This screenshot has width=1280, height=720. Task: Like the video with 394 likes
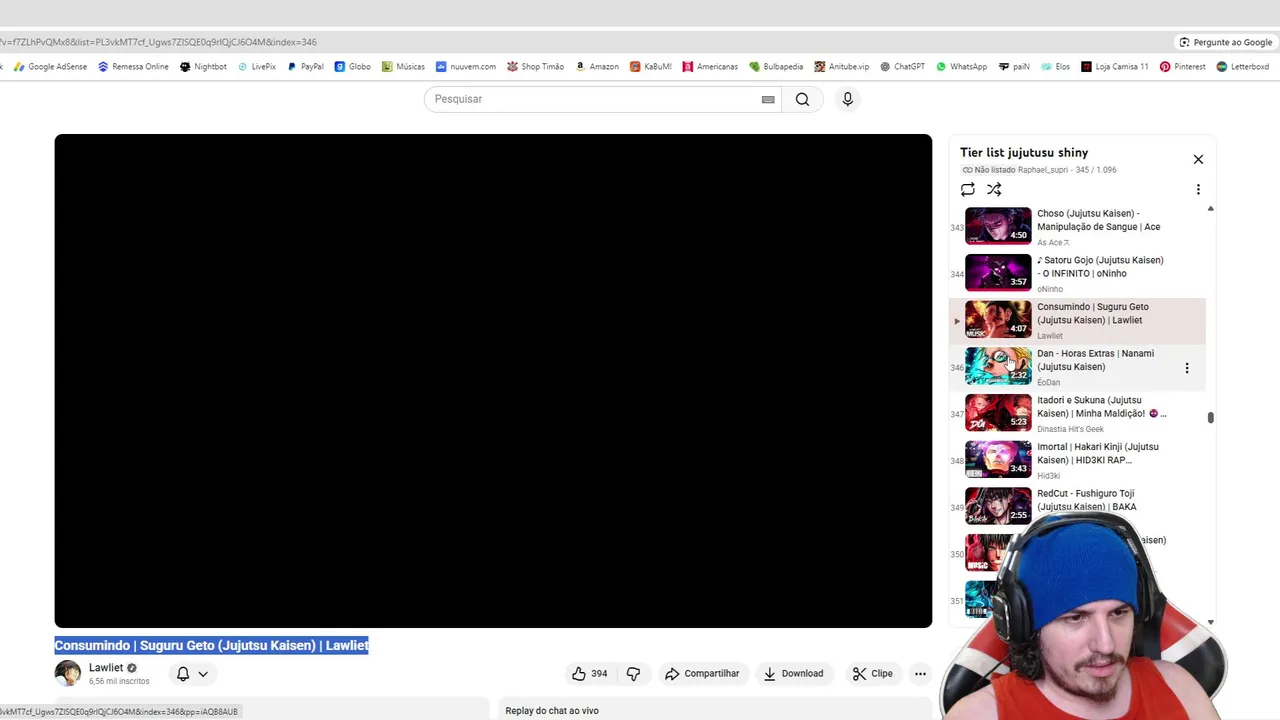589,674
